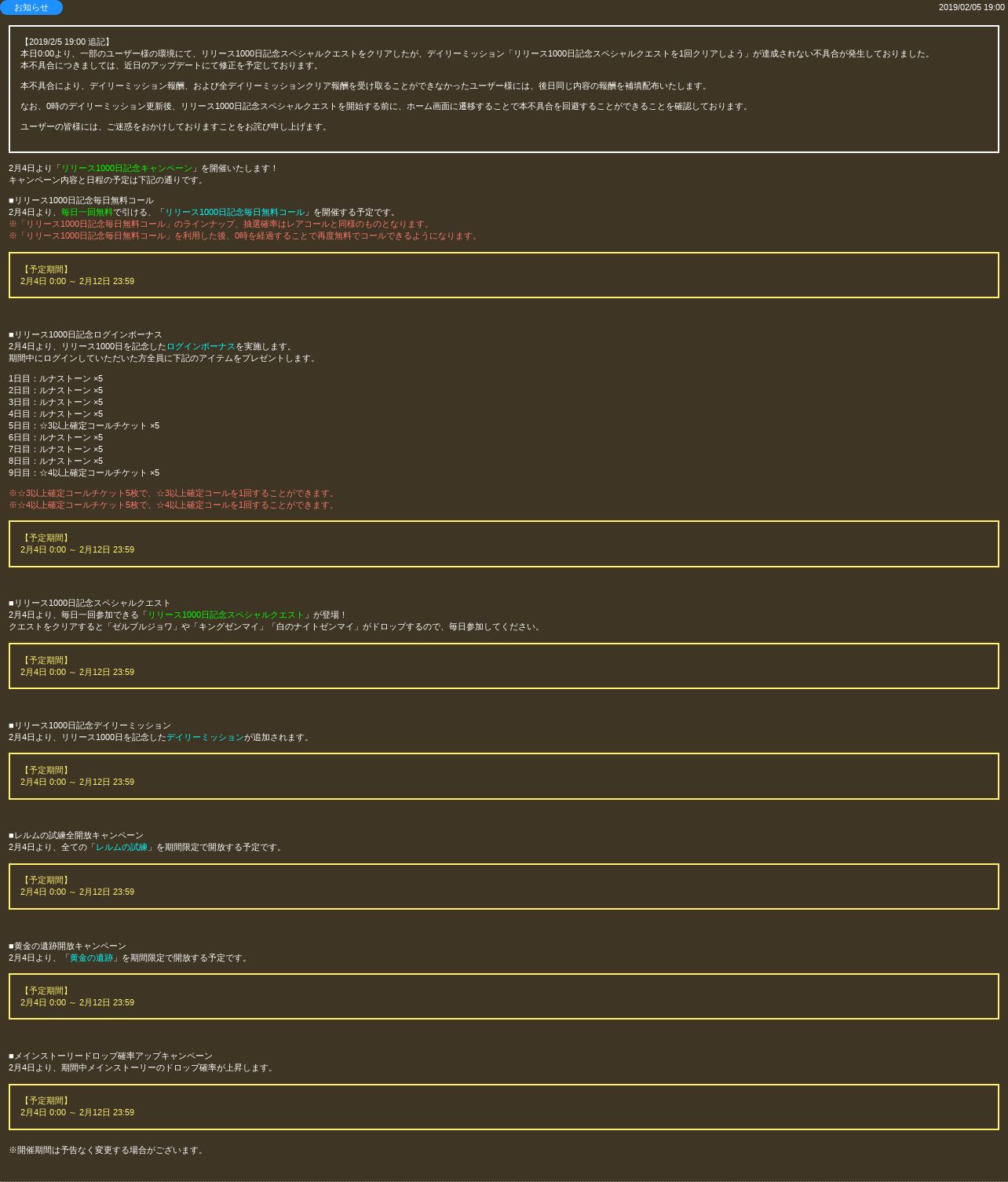Click the キャンペーン内容と日程の予定は下記の通りです line
This screenshot has height=1182, width=1008.
pyautogui.click(x=108, y=180)
